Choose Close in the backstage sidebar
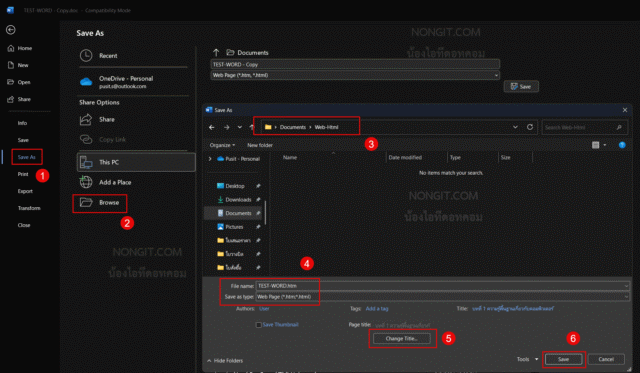The width and height of the screenshot is (640, 373). [24, 225]
